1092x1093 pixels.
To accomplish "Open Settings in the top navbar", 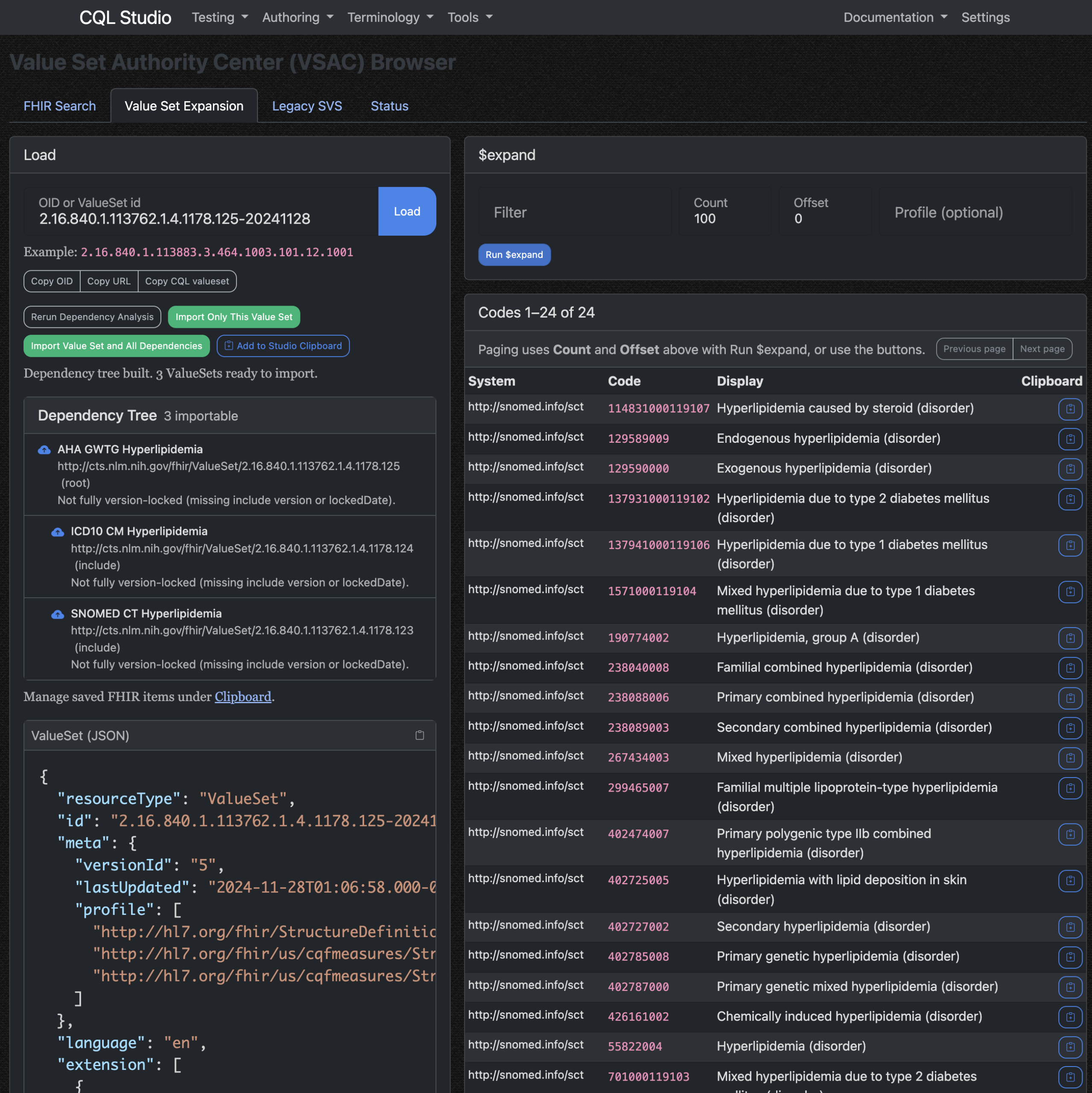I will [x=986, y=18].
